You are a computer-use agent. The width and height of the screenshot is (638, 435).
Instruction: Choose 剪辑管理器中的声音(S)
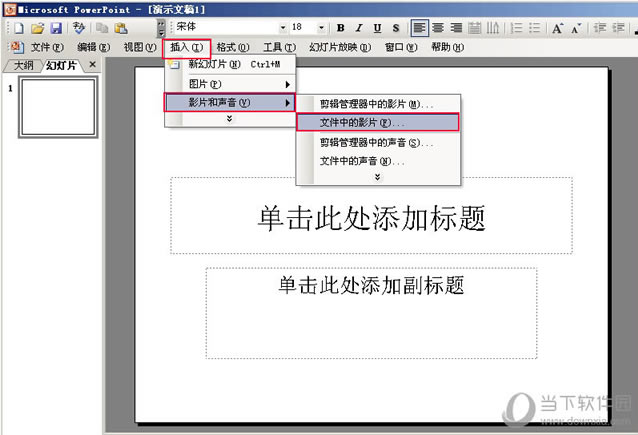378,143
